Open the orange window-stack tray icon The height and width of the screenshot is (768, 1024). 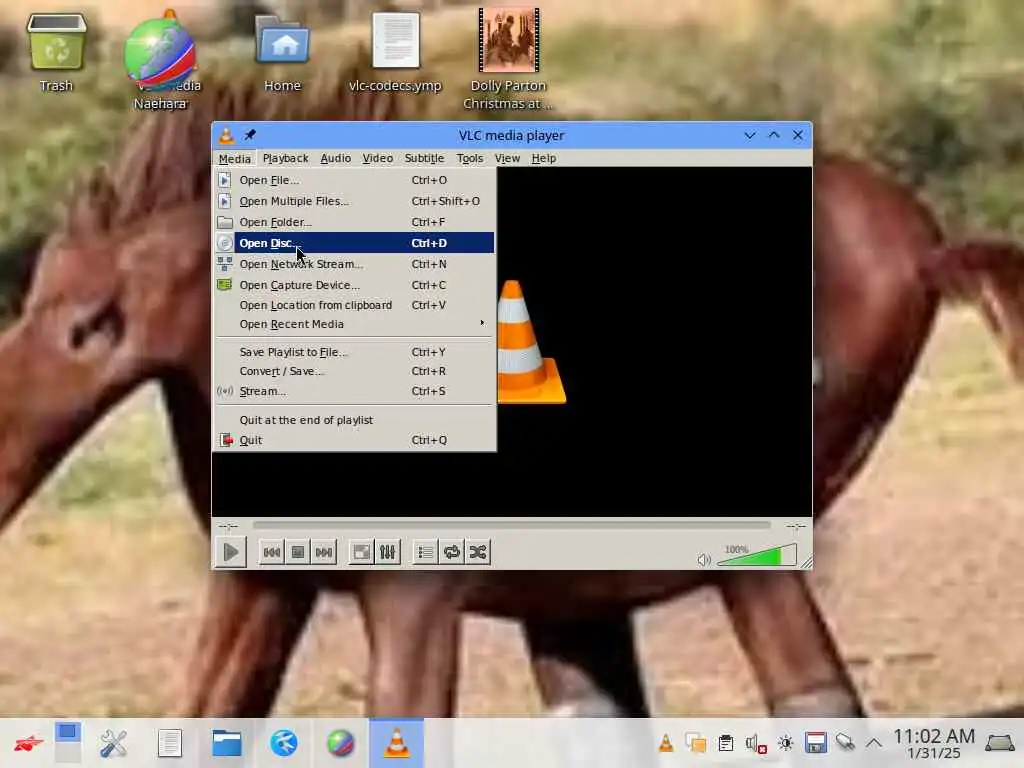click(696, 743)
